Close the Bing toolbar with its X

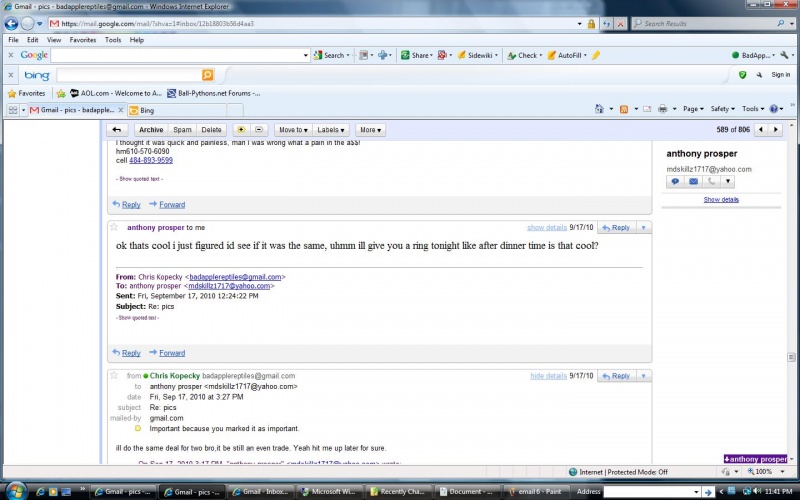pos(11,75)
